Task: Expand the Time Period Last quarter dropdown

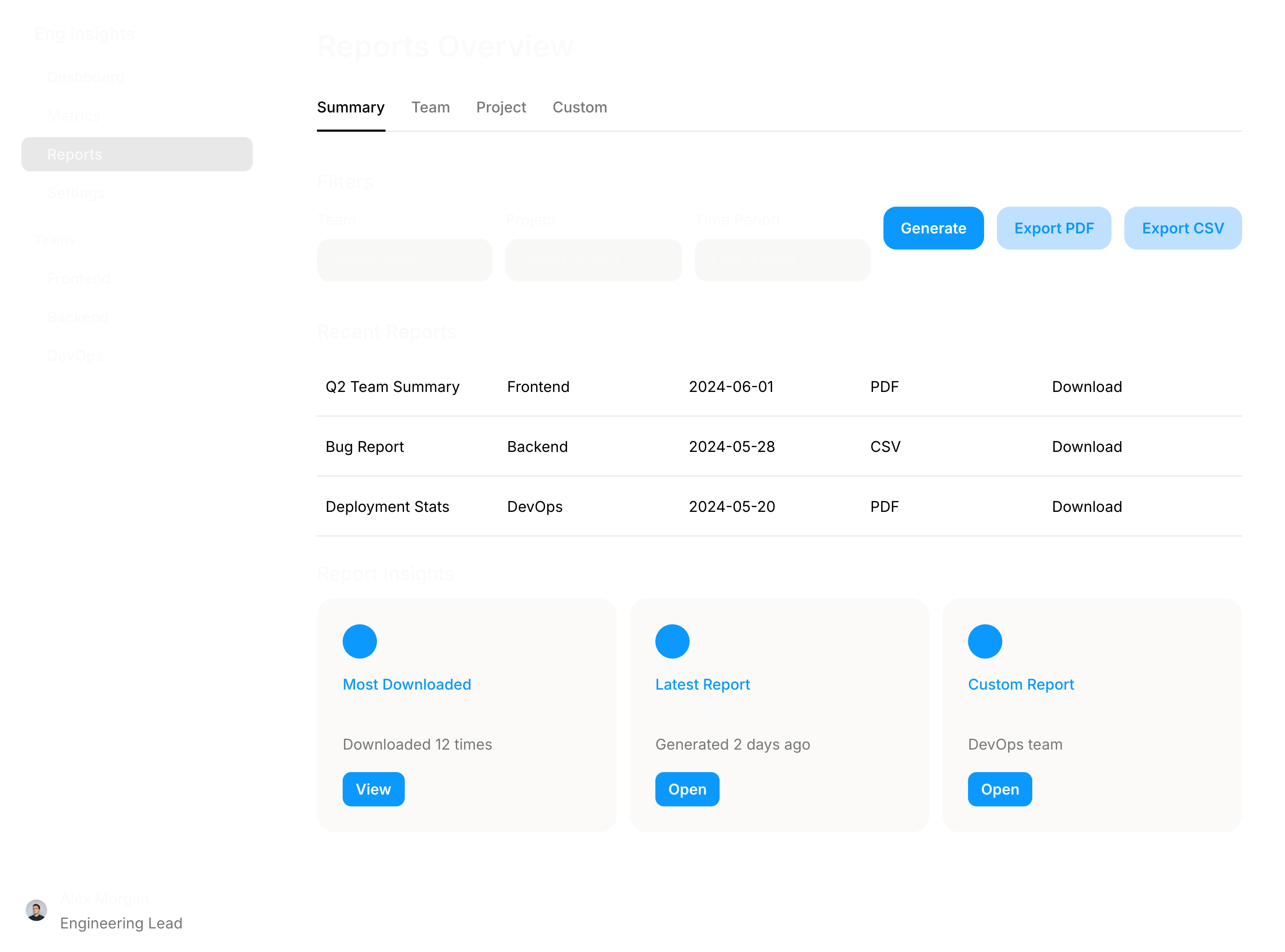Action: pyautogui.click(x=782, y=260)
